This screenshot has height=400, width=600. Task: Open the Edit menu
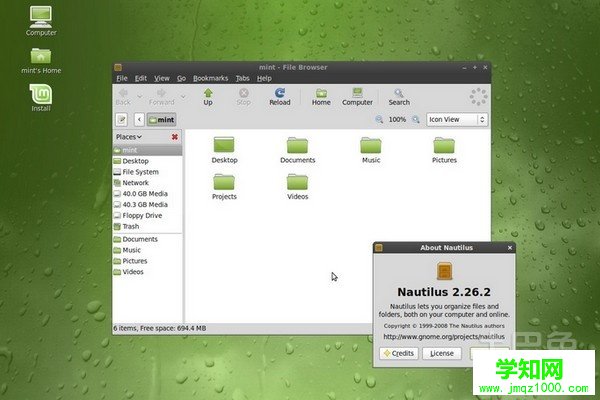coord(140,78)
